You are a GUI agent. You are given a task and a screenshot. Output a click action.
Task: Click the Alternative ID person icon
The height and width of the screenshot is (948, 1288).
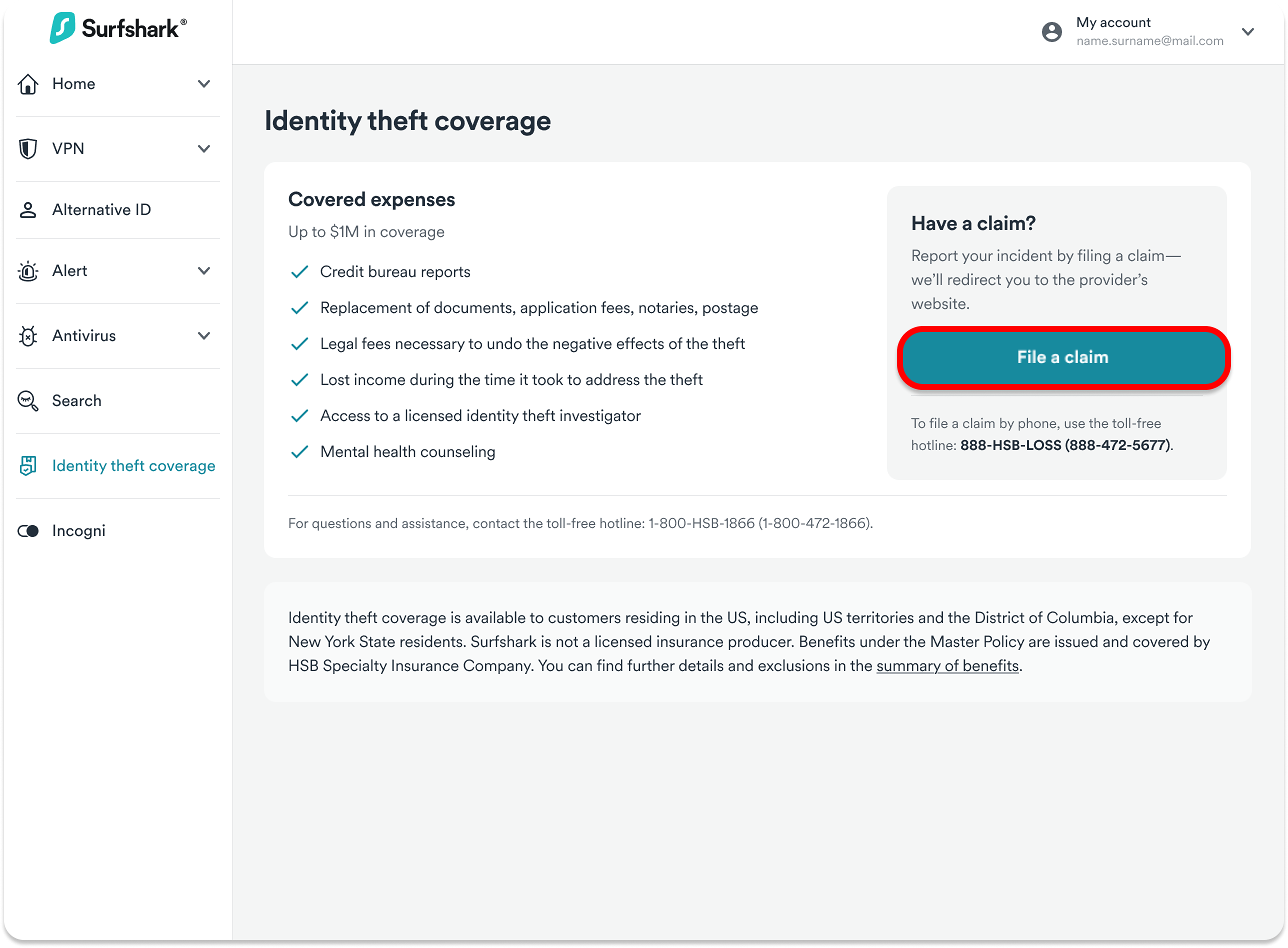(x=27, y=210)
